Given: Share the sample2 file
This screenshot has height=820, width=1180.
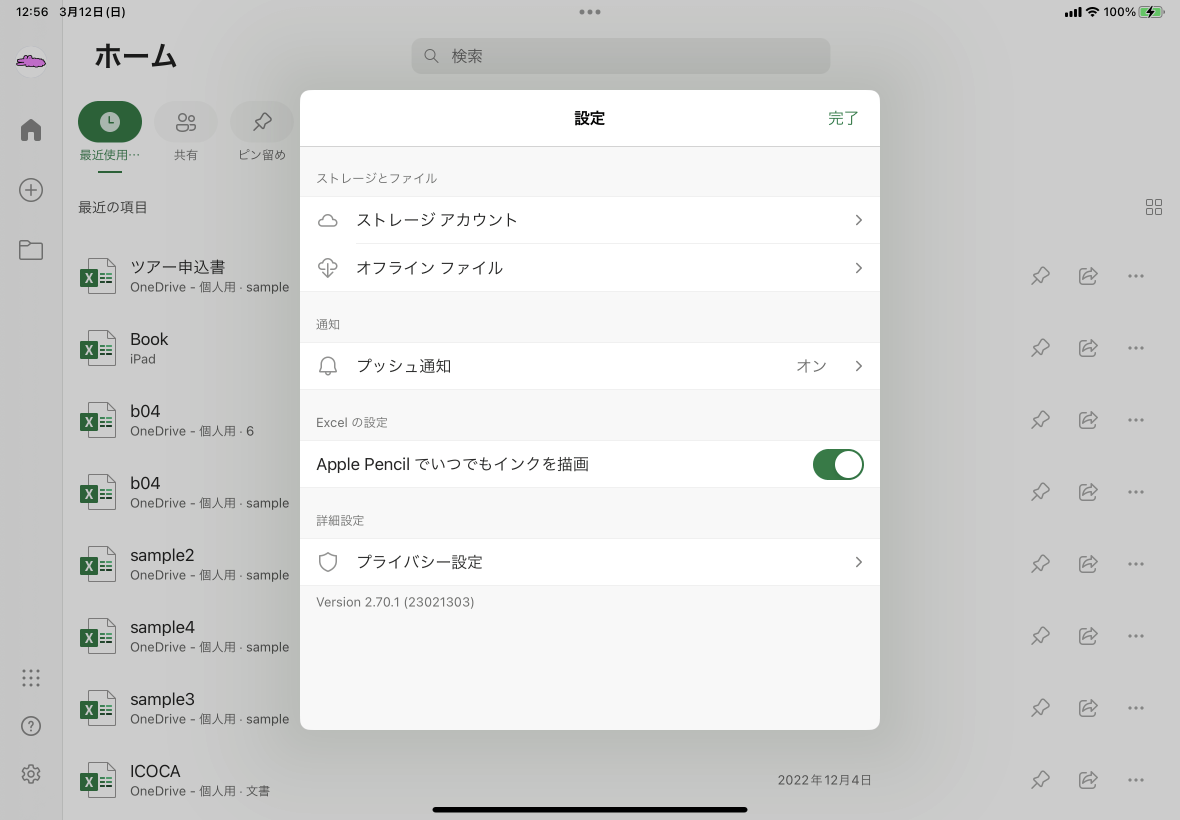Looking at the screenshot, I should coord(1088,564).
